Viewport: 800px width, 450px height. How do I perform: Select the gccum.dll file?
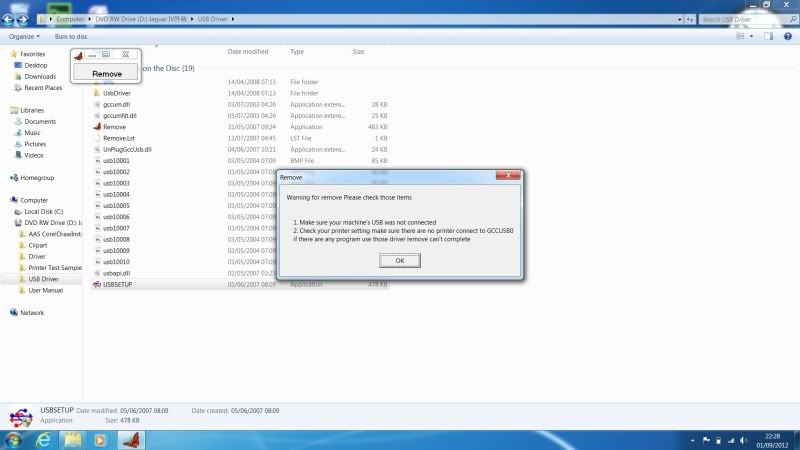[116, 104]
